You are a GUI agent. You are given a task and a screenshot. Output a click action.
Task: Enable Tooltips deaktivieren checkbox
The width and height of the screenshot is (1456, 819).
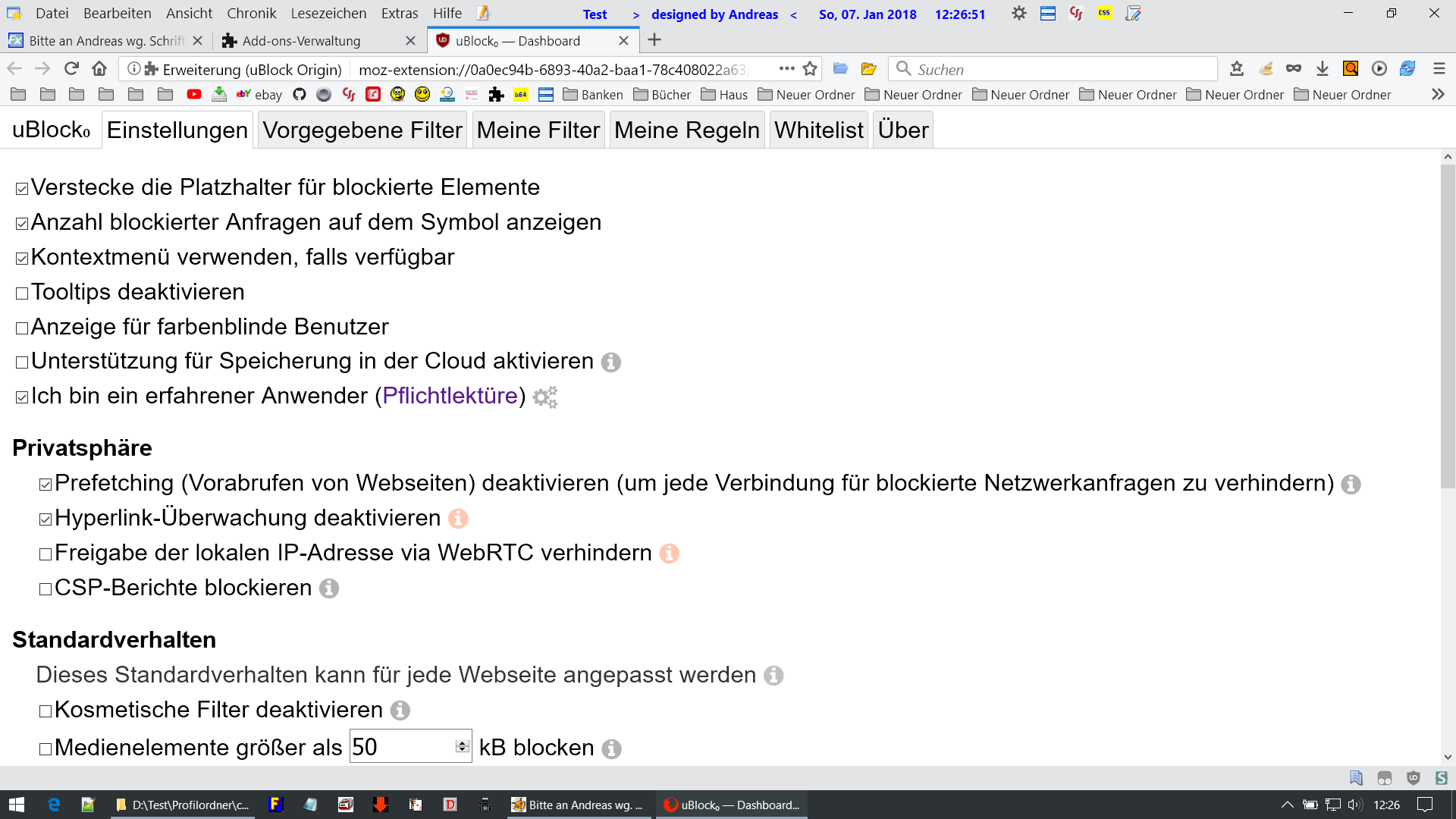coord(22,293)
